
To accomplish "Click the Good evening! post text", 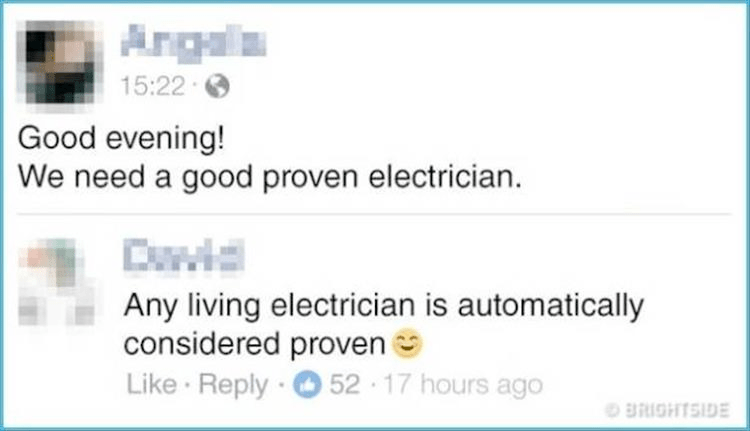I will click(x=121, y=140).
